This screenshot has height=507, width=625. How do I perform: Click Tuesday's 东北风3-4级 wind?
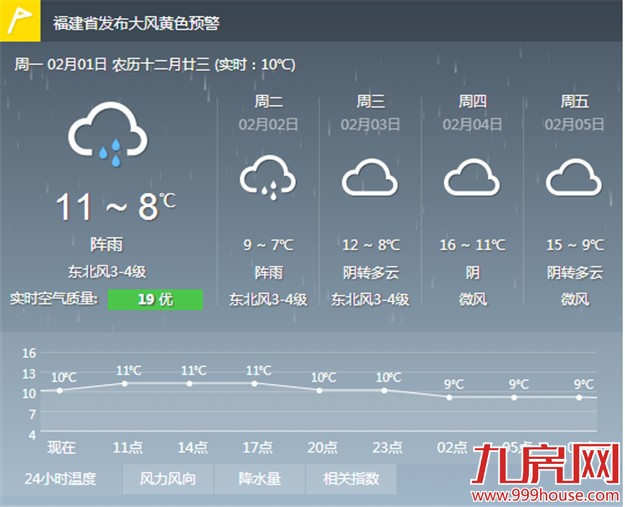[268, 299]
